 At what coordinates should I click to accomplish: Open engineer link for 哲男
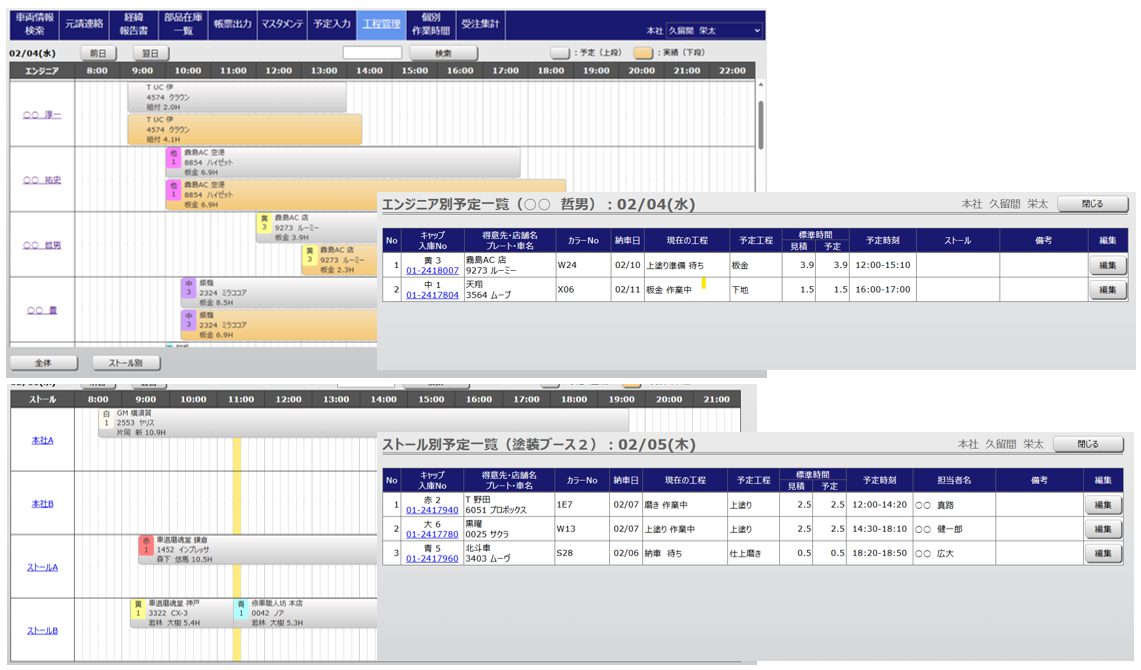(42, 245)
